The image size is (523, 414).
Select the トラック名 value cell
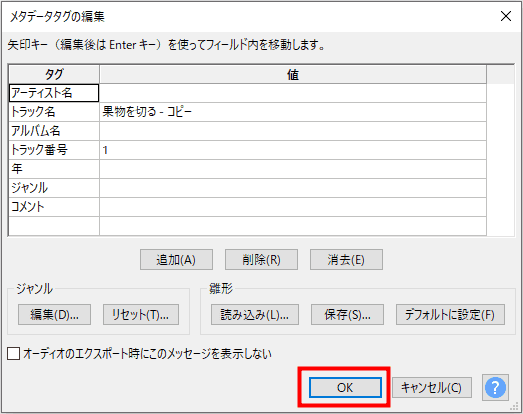coord(293,112)
